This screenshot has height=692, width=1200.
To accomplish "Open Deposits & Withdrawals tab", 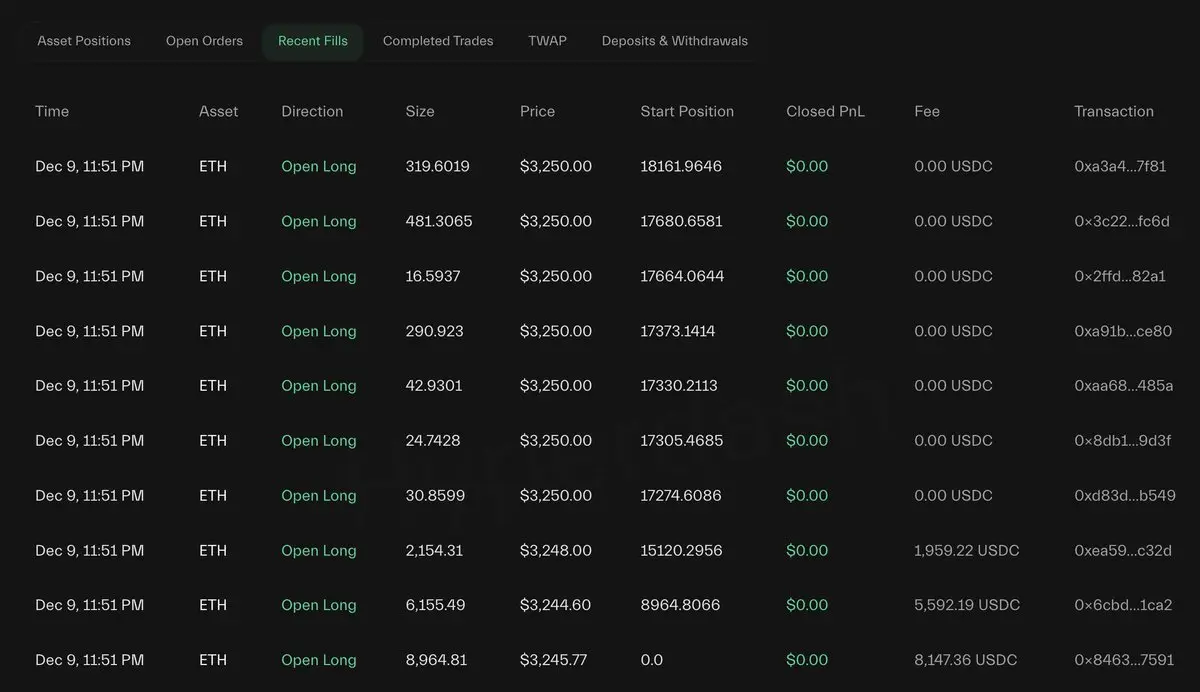I will pos(674,41).
